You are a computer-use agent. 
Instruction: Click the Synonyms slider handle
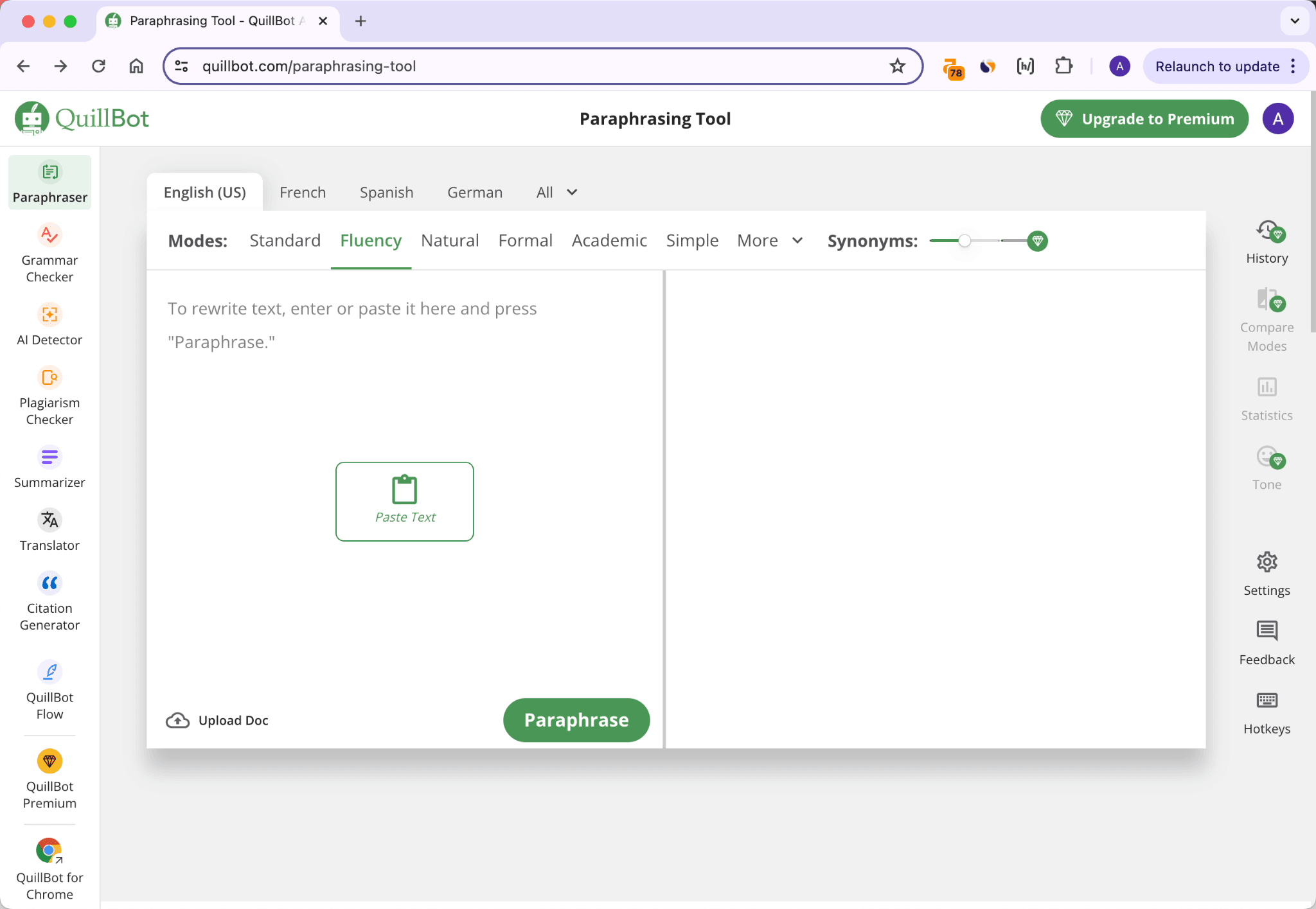(965, 241)
